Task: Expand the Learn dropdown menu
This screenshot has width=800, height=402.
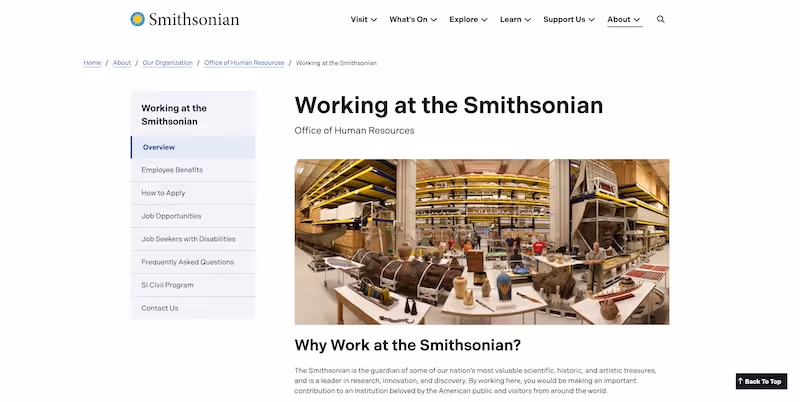Action: [x=515, y=19]
